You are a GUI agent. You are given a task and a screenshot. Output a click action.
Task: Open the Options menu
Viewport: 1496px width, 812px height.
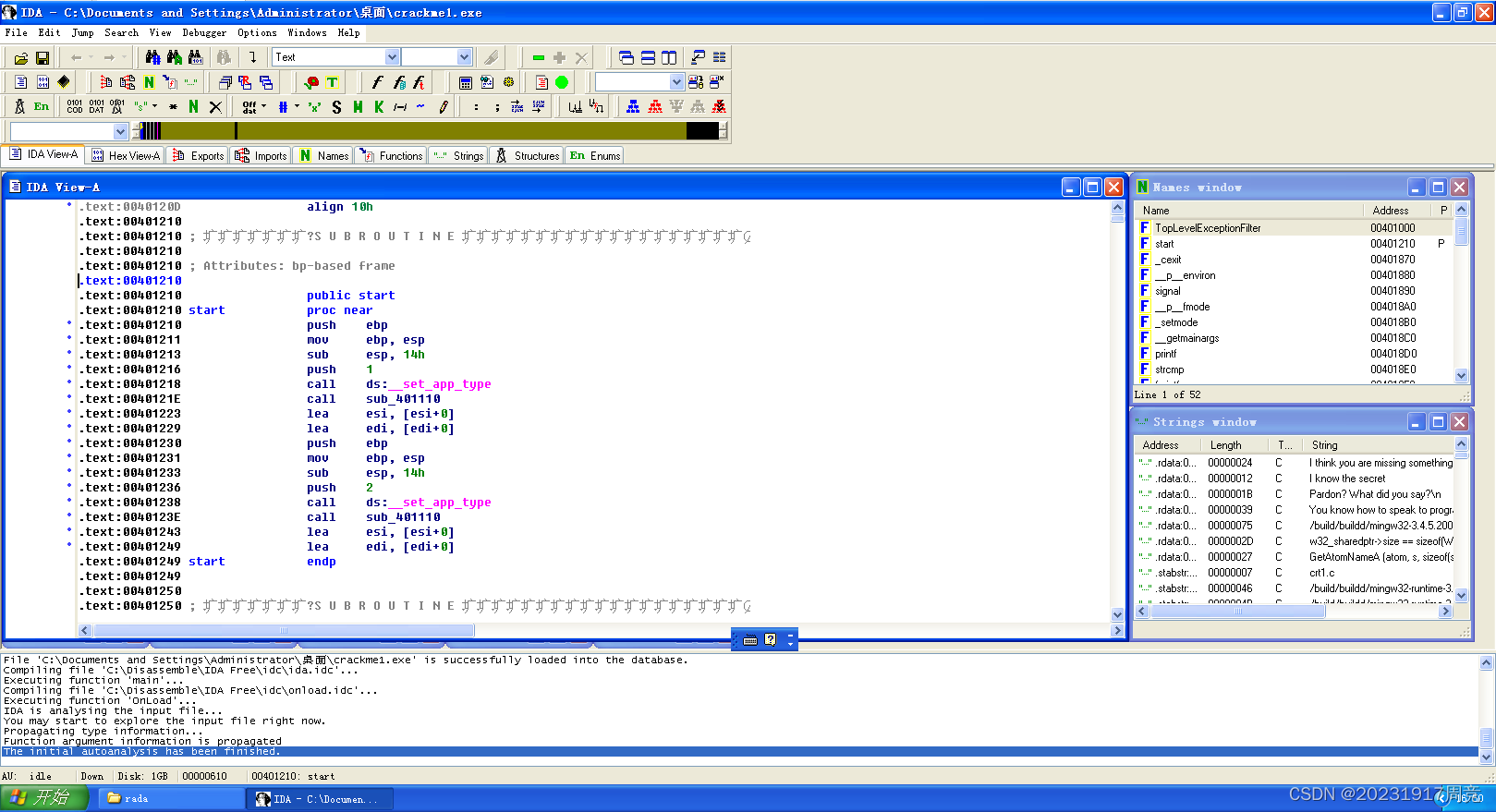click(257, 32)
